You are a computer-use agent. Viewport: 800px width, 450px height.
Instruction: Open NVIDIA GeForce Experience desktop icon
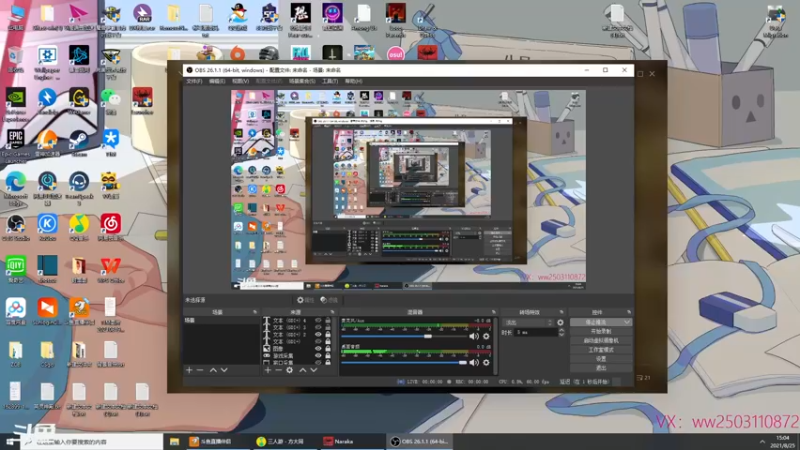15,104
